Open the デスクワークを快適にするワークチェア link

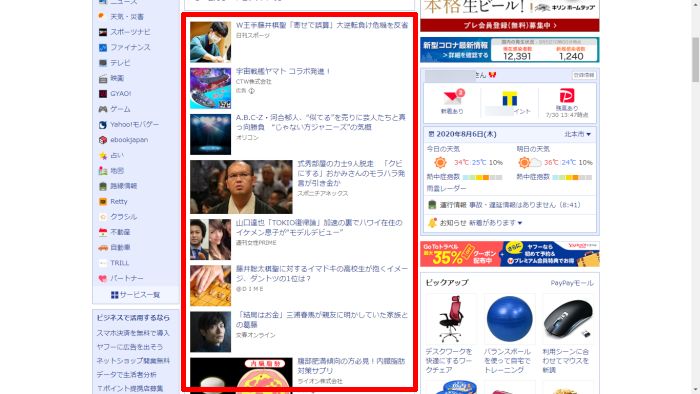coord(449,361)
